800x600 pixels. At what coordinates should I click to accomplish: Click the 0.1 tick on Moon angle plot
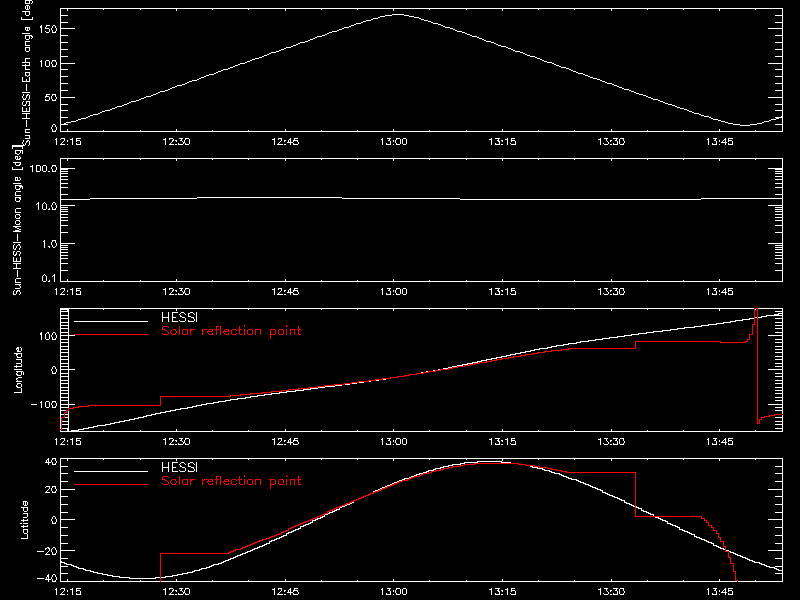click(49, 278)
